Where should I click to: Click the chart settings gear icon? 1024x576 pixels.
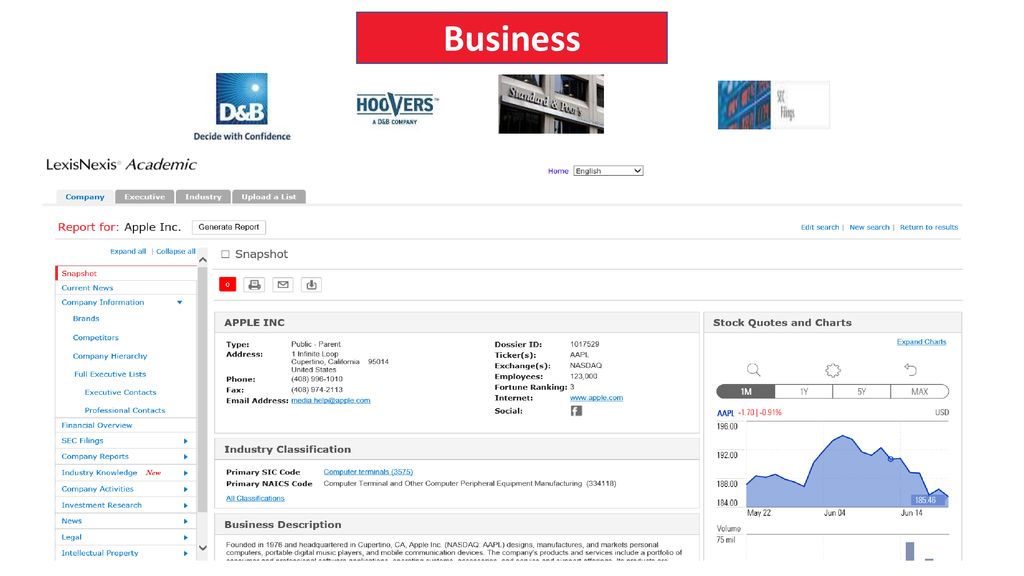coord(833,370)
